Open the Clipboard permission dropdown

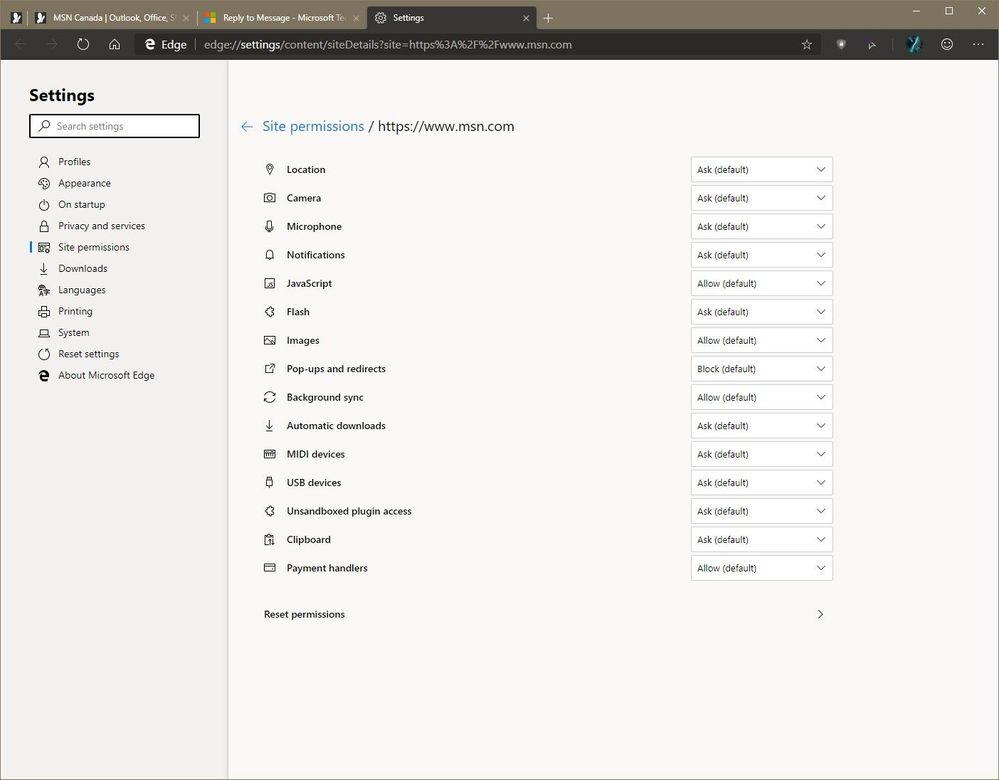click(761, 540)
